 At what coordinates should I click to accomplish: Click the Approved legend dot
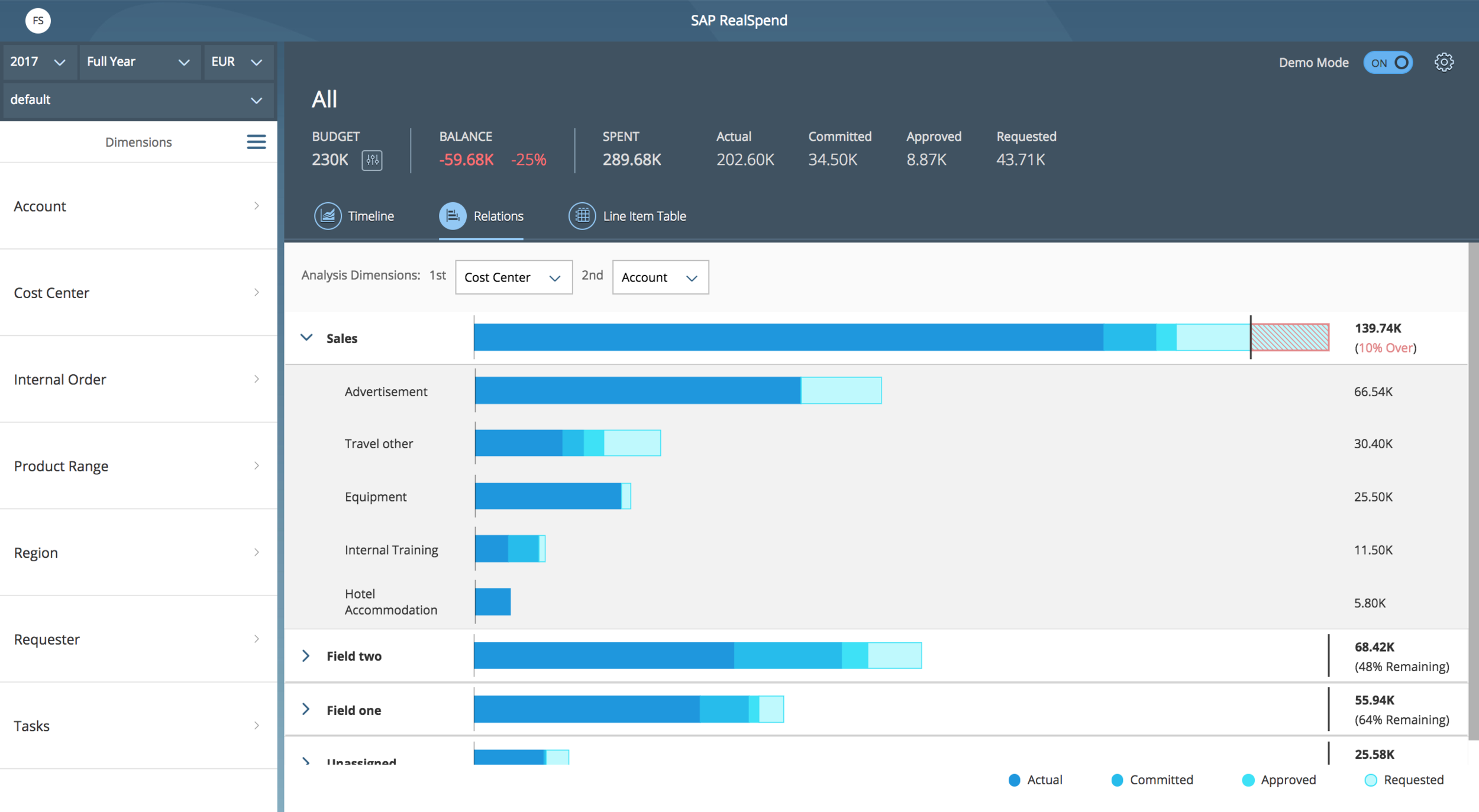click(x=1248, y=780)
